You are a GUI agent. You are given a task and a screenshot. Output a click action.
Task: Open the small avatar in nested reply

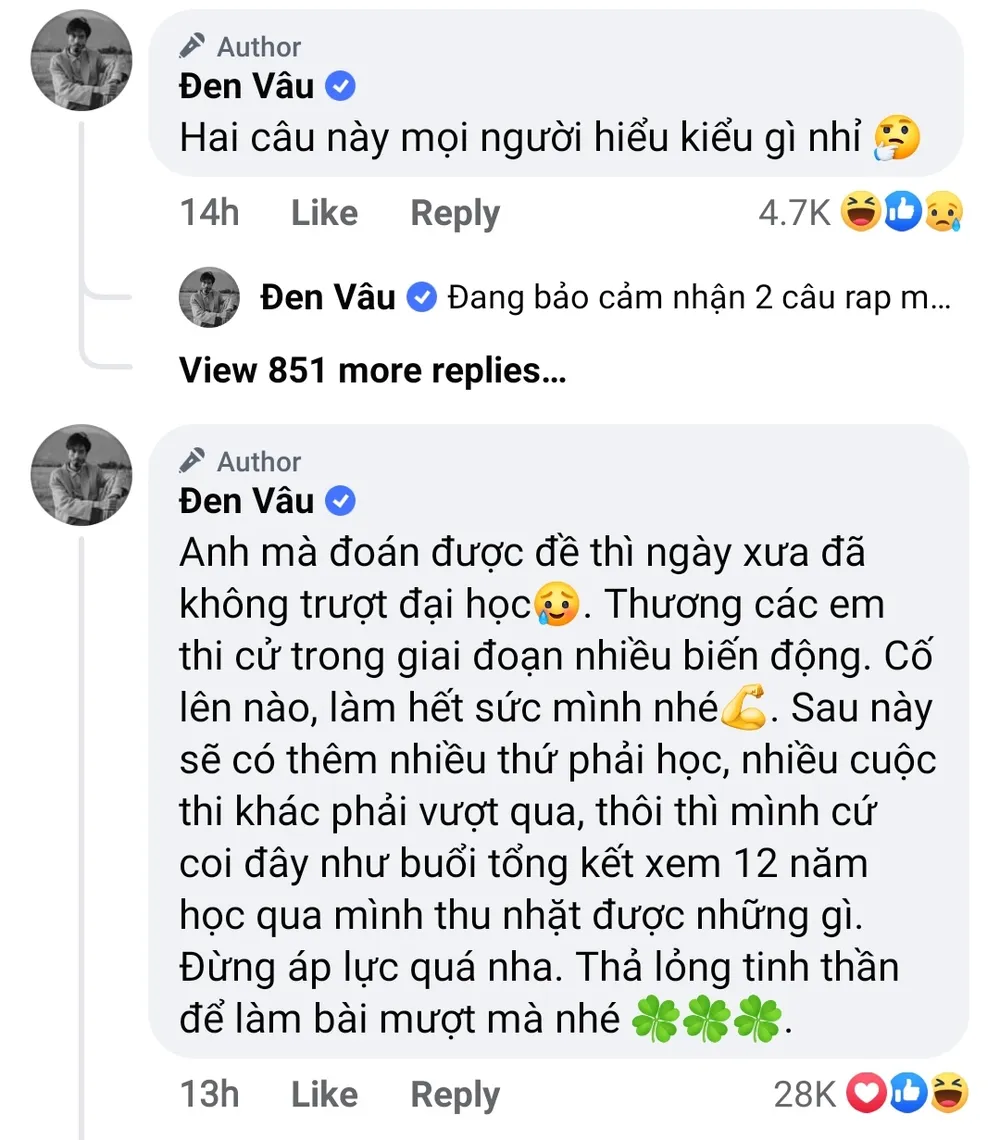[x=209, y=297]
